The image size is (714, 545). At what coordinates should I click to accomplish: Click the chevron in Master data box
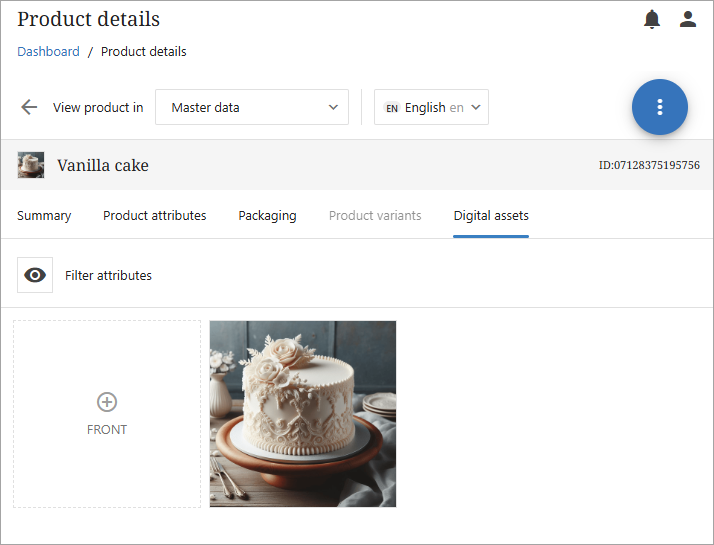point(334,107)
